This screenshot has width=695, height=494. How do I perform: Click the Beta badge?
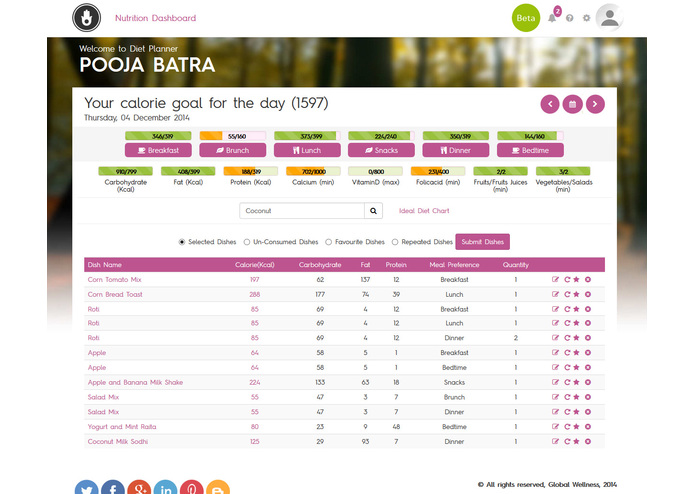(526, 18)
